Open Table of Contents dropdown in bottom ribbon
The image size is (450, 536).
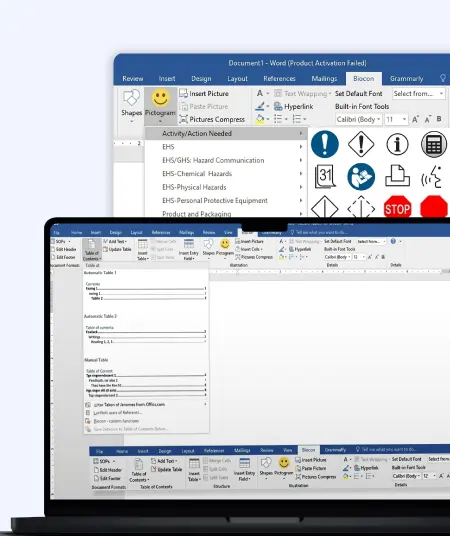tap(138, 470)
